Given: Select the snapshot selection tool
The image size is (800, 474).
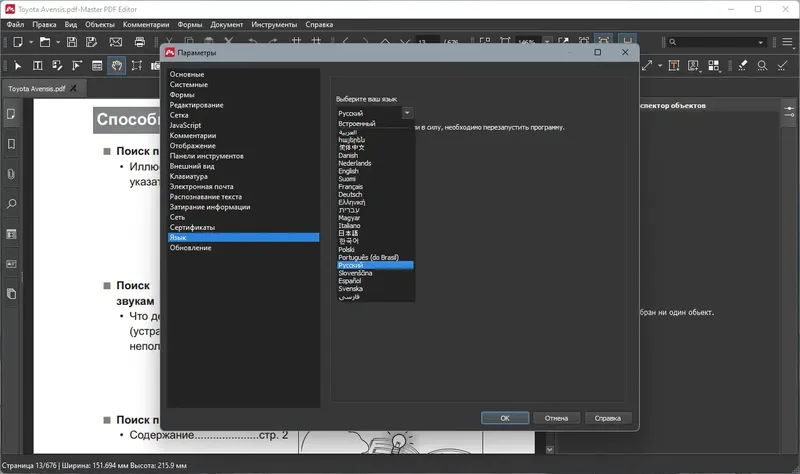Looking at the screenshot, I should tap(137, 65).
